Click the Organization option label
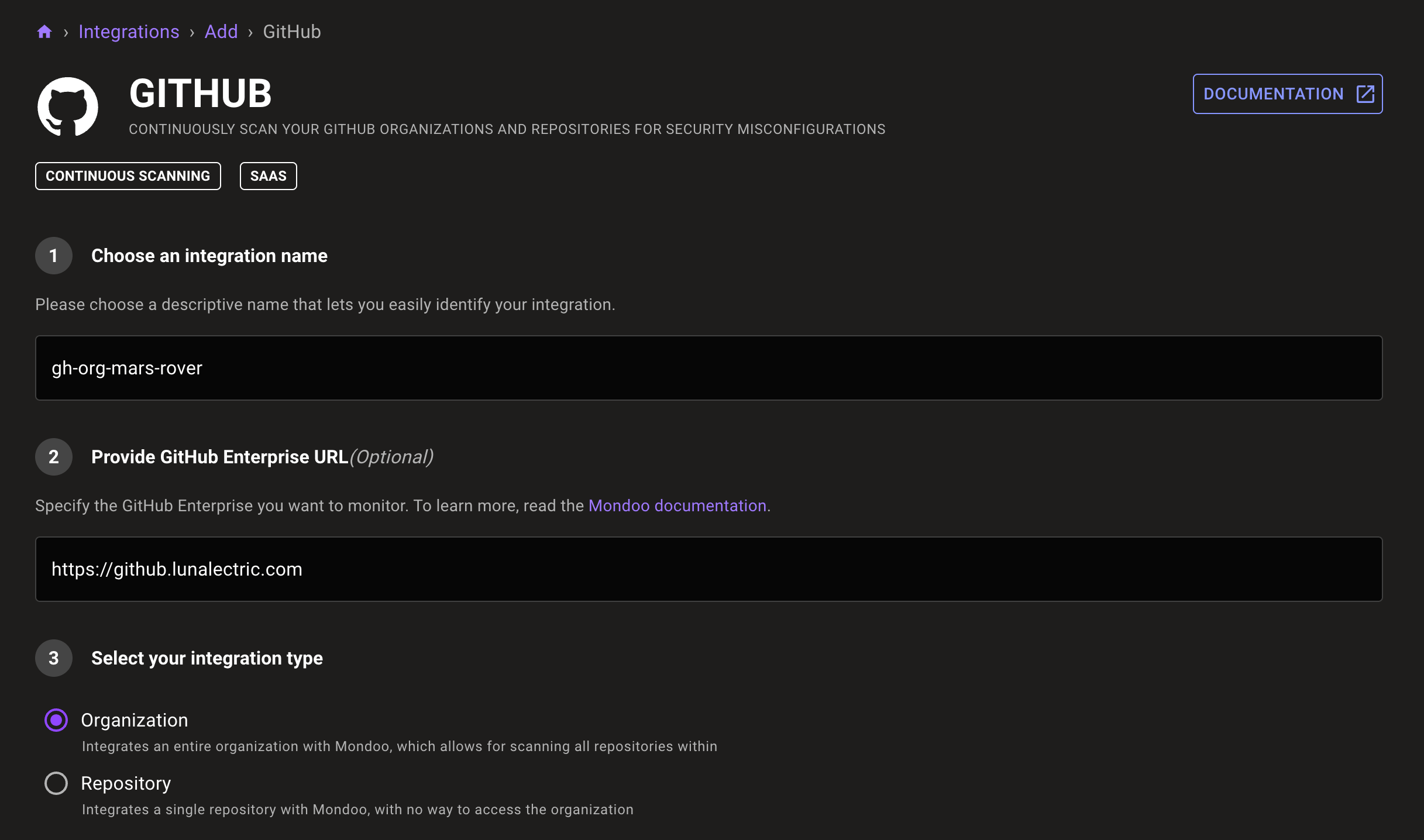1424x840 pixels. tap(135, 720)
